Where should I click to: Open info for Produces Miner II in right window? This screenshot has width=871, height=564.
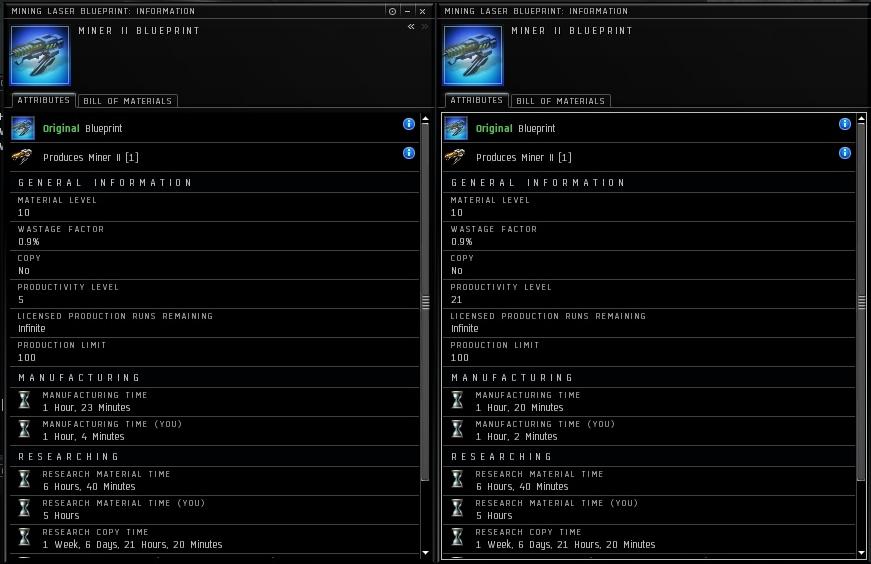click(x=845, y=153)
